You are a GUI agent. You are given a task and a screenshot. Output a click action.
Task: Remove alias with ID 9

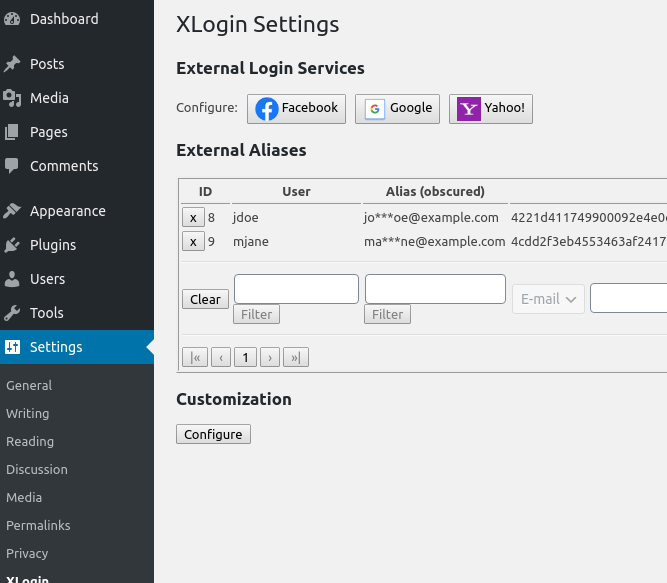[x=193, y=241]
